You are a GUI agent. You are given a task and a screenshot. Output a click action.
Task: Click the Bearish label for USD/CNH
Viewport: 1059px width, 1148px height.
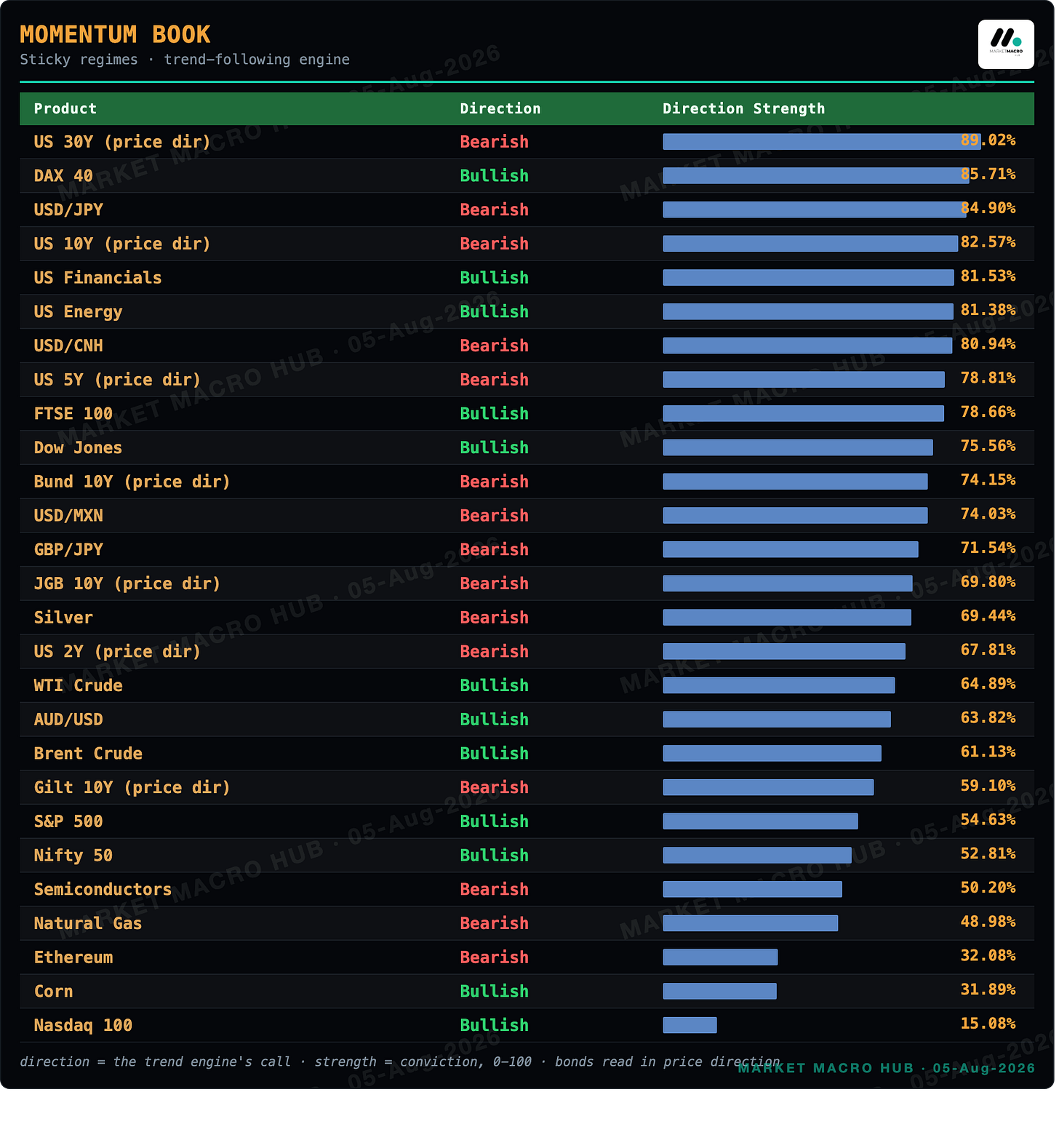[x=495, y=346]
